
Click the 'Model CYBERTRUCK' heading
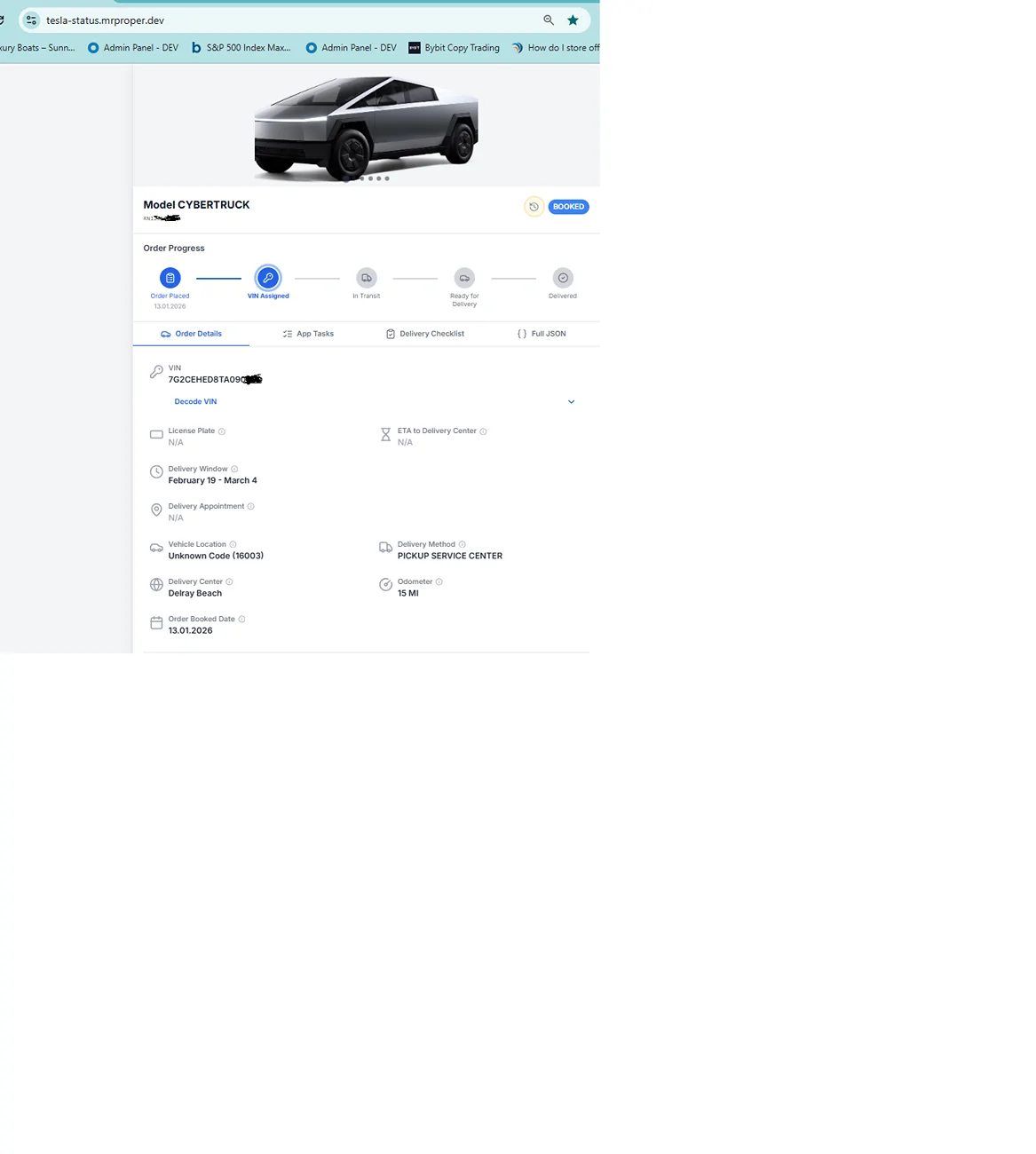196,204
